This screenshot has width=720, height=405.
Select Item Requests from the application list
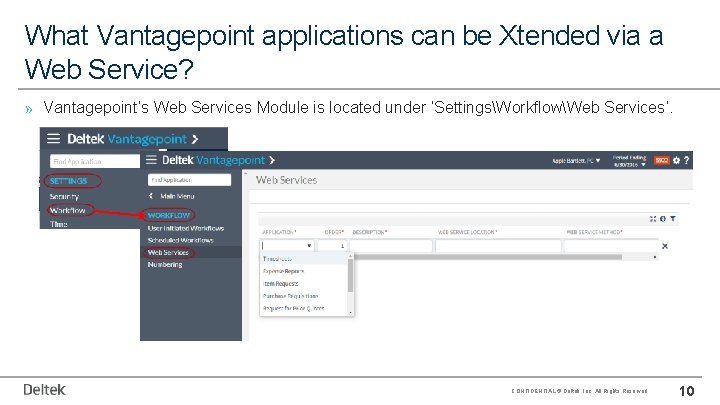(x=303, y=284)
